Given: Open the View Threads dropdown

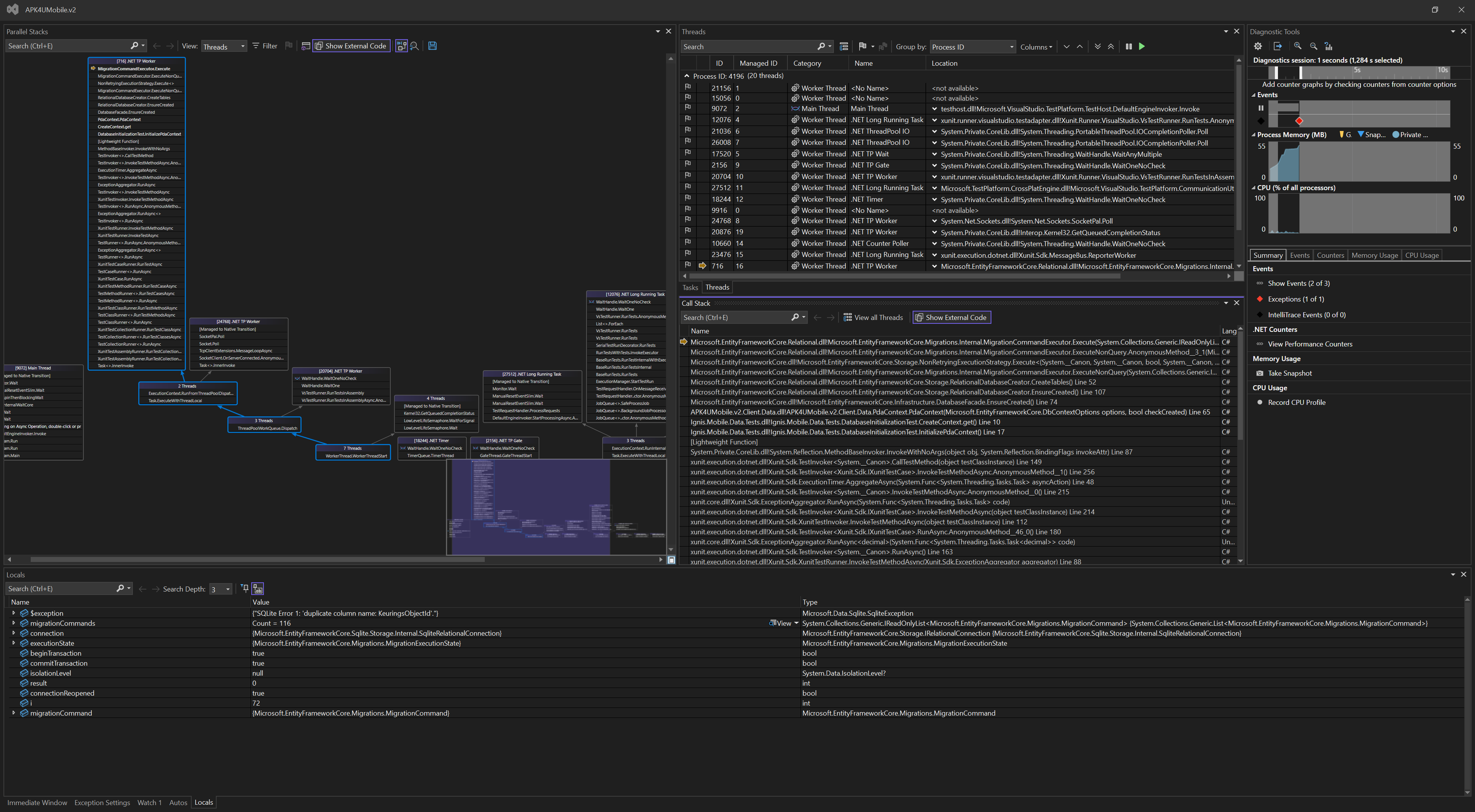Looking at the screenshot, I should [x=224, y=46].
